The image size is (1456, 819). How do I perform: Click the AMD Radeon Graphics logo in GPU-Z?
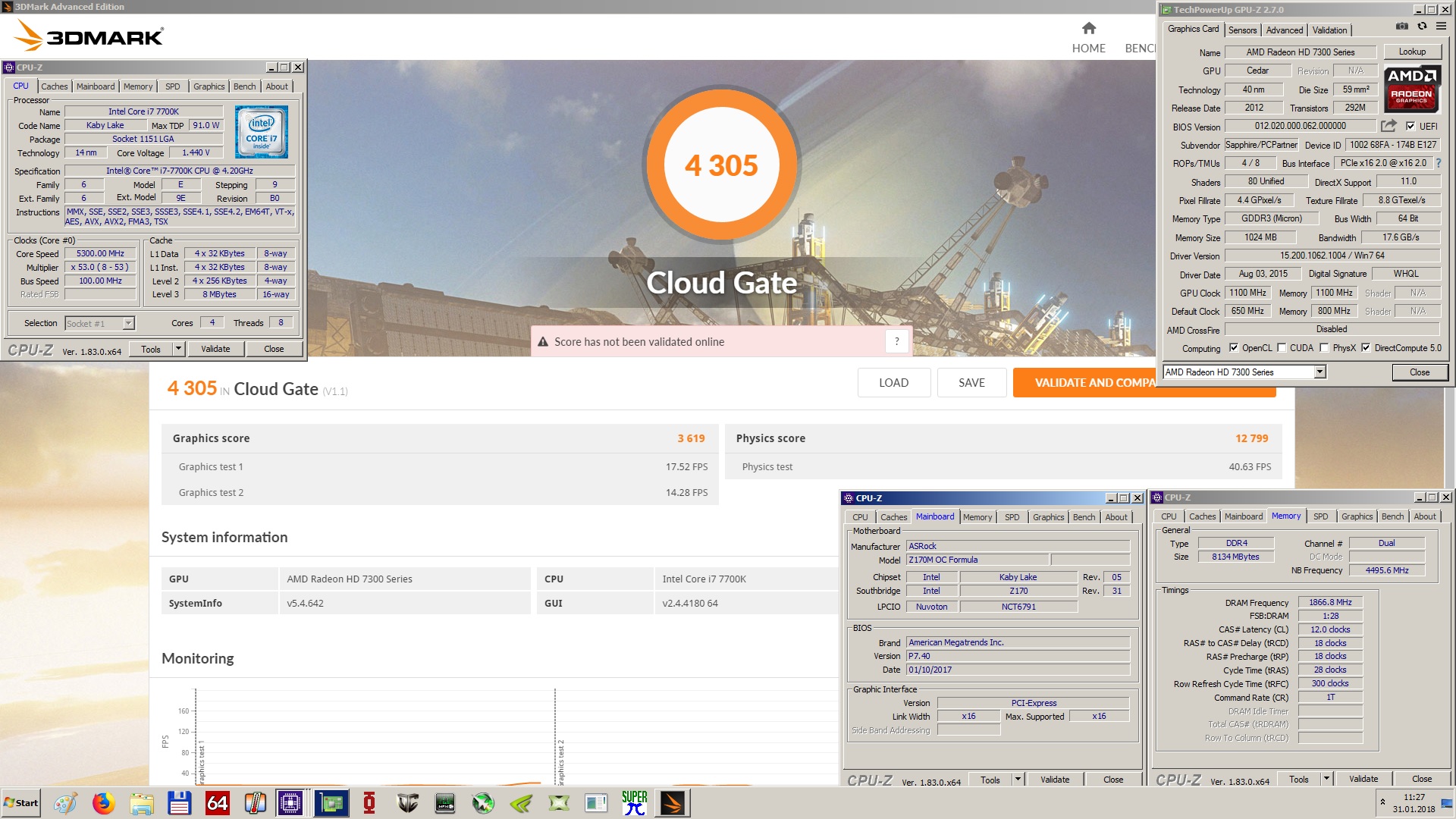1411,89
